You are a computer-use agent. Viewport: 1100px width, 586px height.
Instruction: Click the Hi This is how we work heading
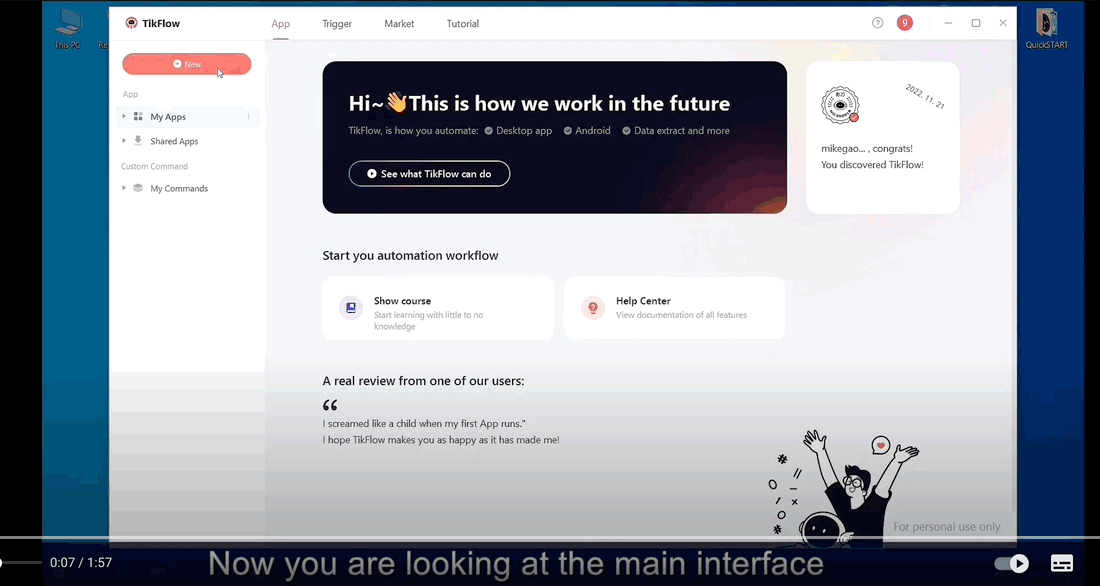(539, 103)
